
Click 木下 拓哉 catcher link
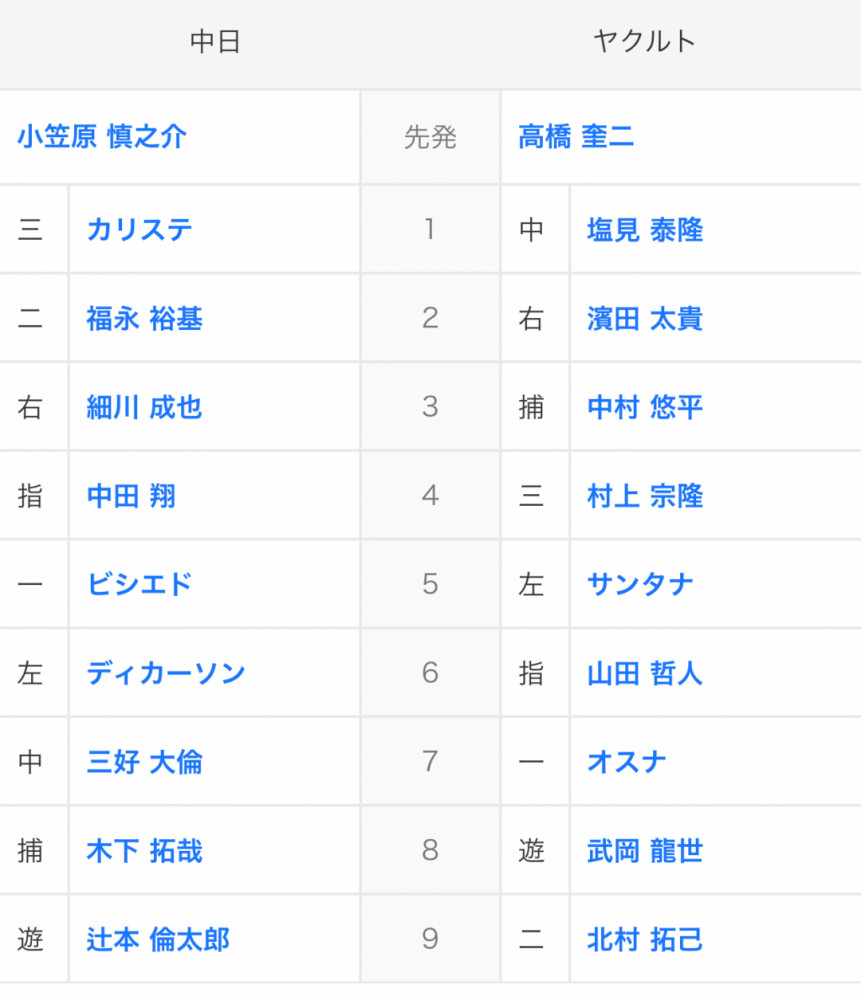[145, 851]
